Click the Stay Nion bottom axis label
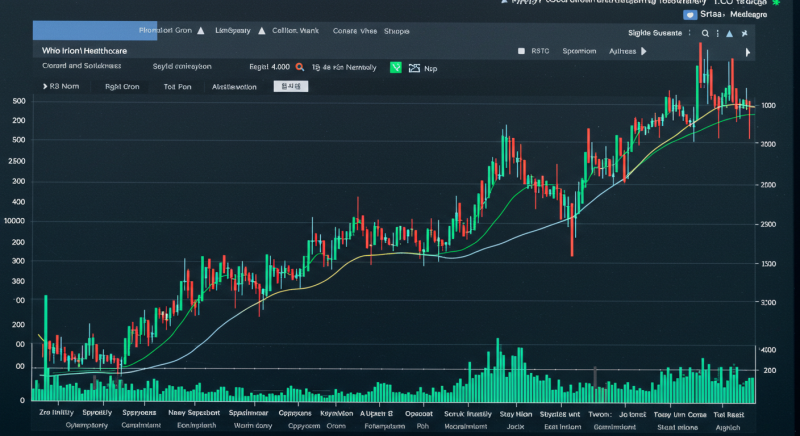Image resolution: width=800 pixels, height=436 pixels. 516,414
